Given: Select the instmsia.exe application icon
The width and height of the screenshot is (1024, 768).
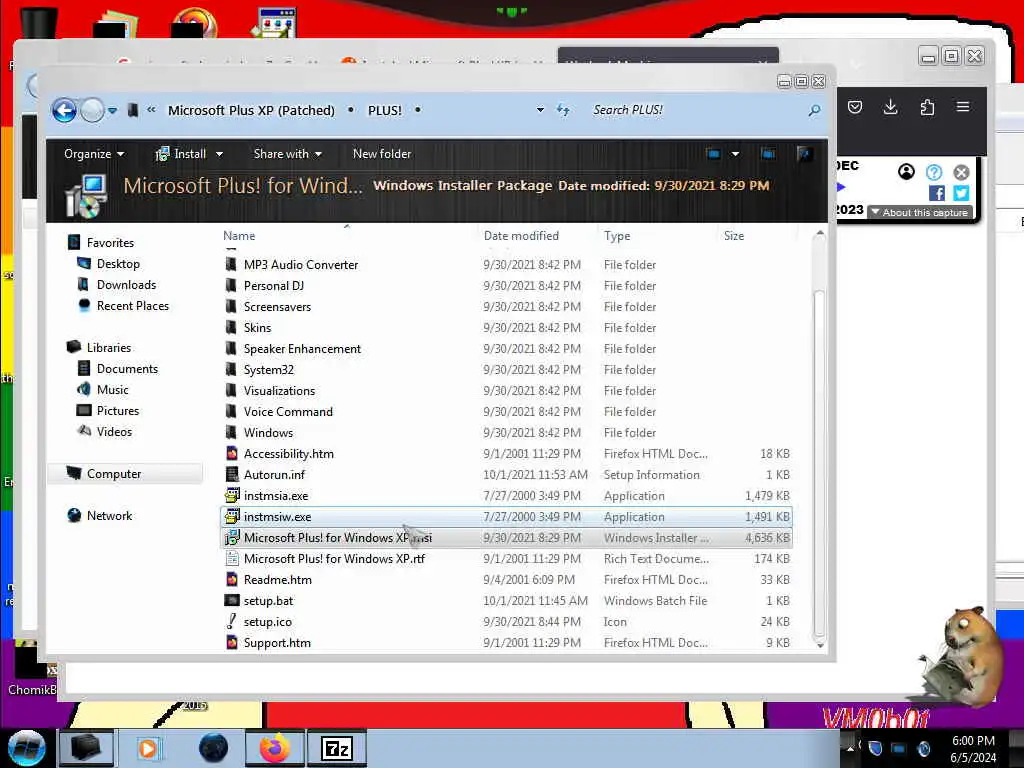Looking at the screenshot, I should click(x=232, y=496).
